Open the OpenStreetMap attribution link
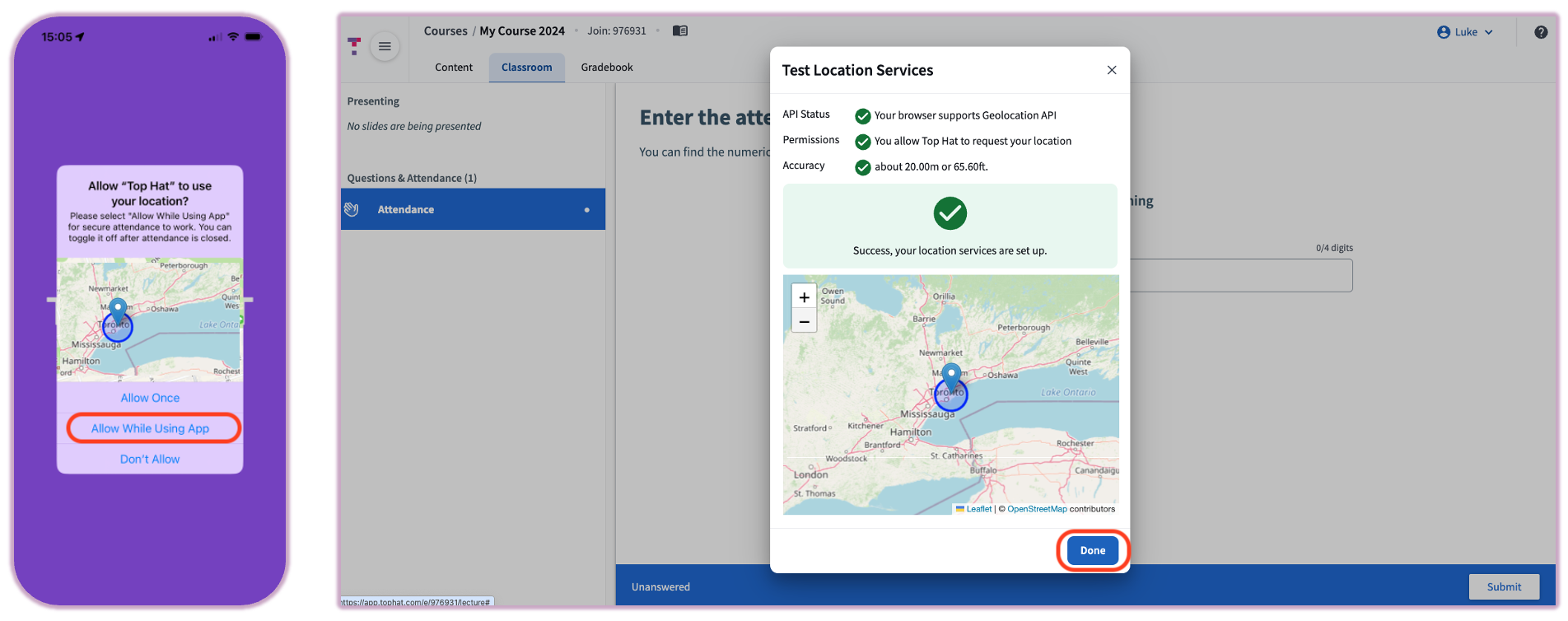The image size is (1568, 621). point(1036,509)
